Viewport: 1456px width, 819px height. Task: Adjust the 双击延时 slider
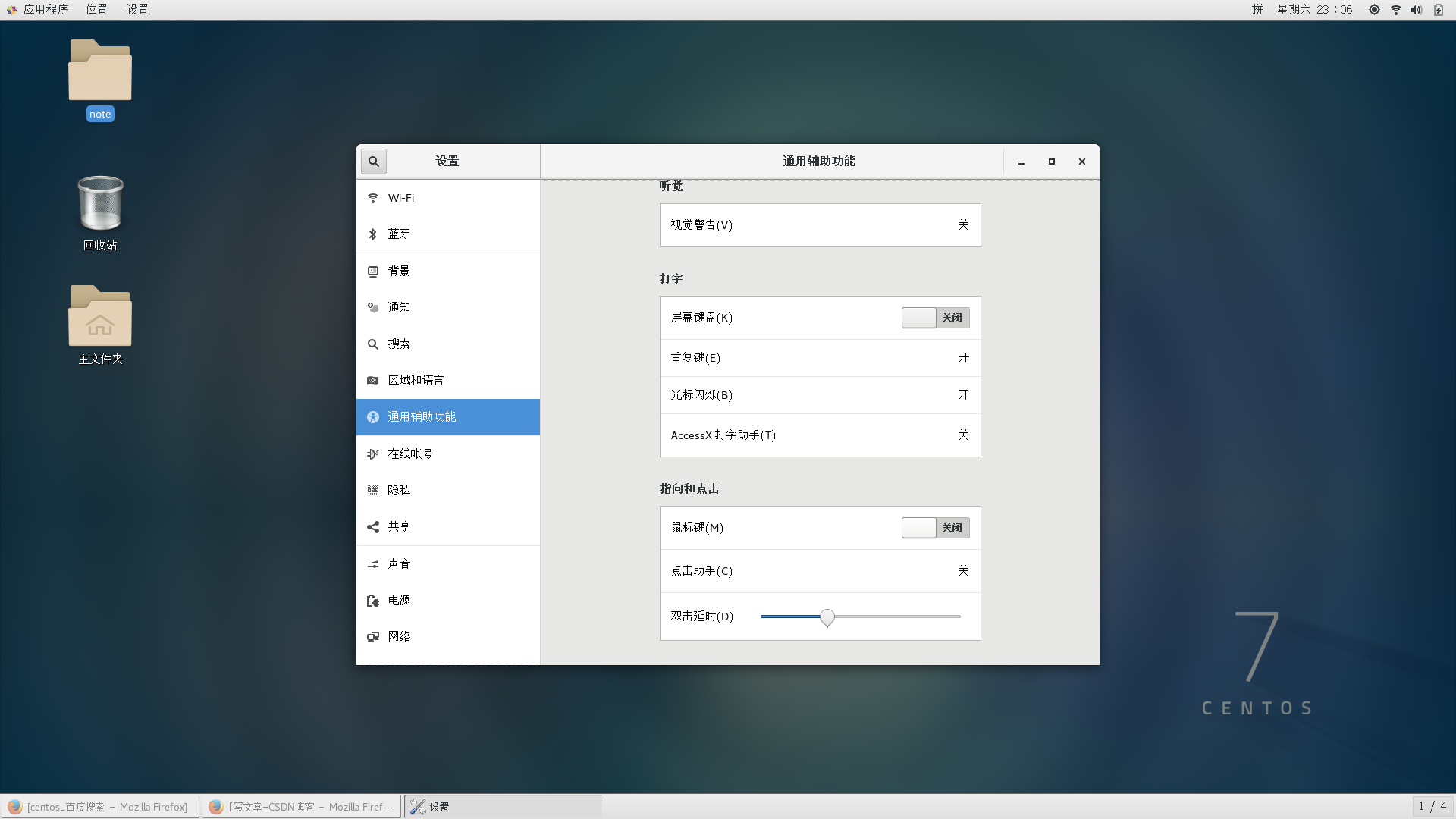click(x=827, y=617)
